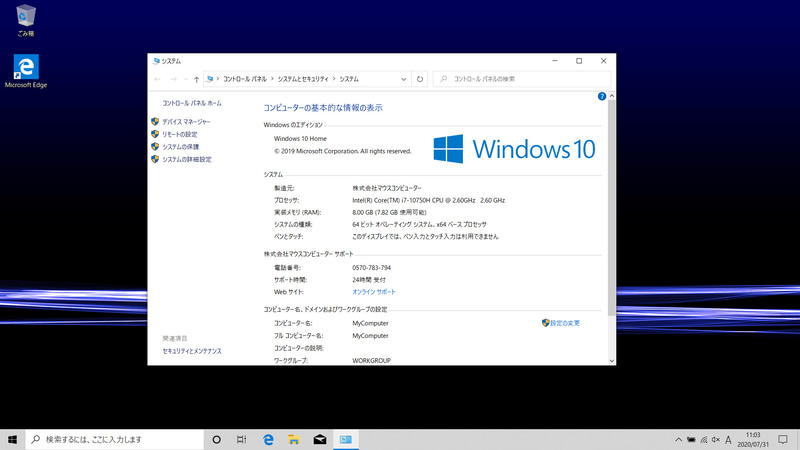Click the 8.00 GB RAM value
Screen dimensions: 800x450
(x=389, y=212)
